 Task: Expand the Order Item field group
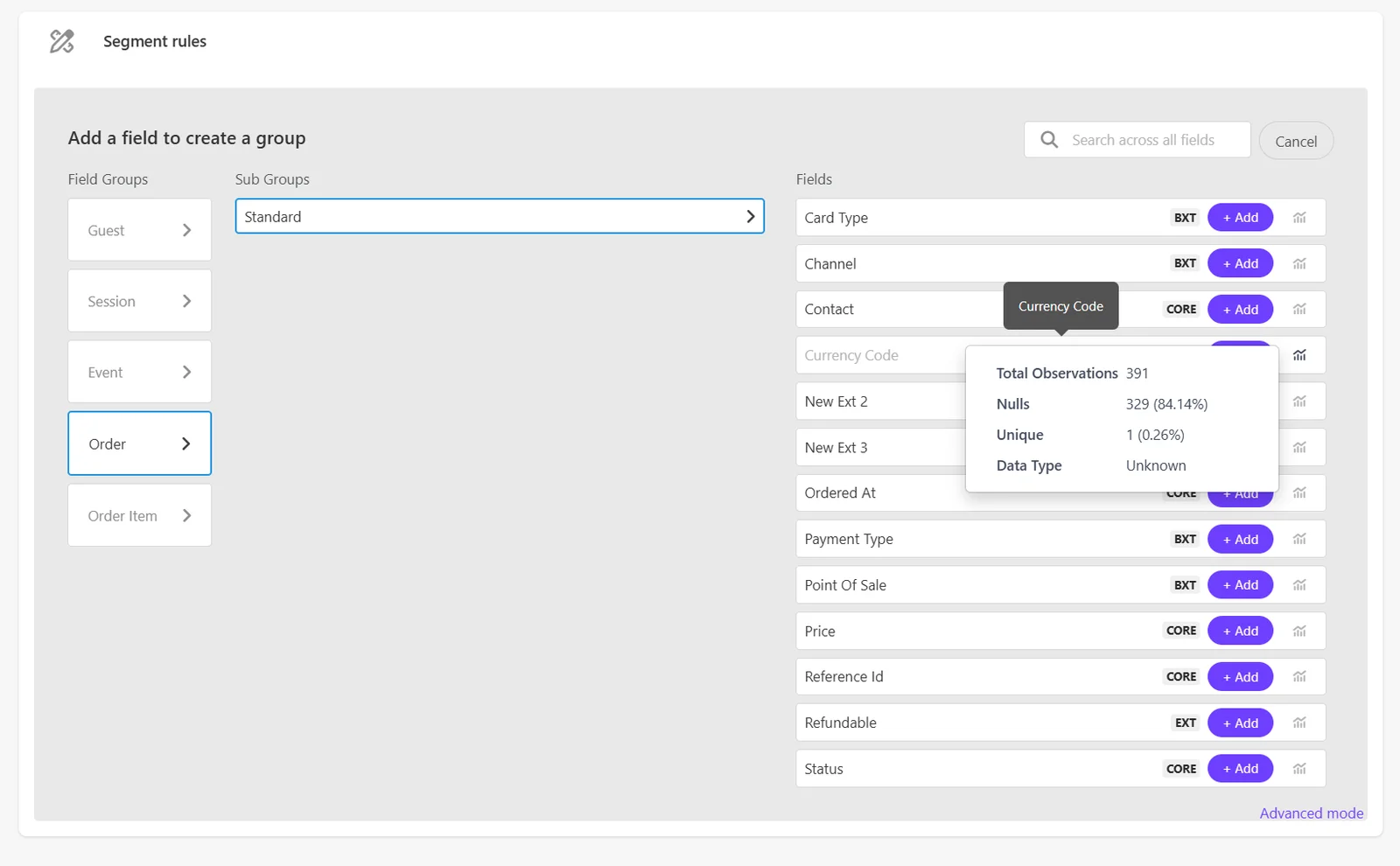click(x=140, y=515)
